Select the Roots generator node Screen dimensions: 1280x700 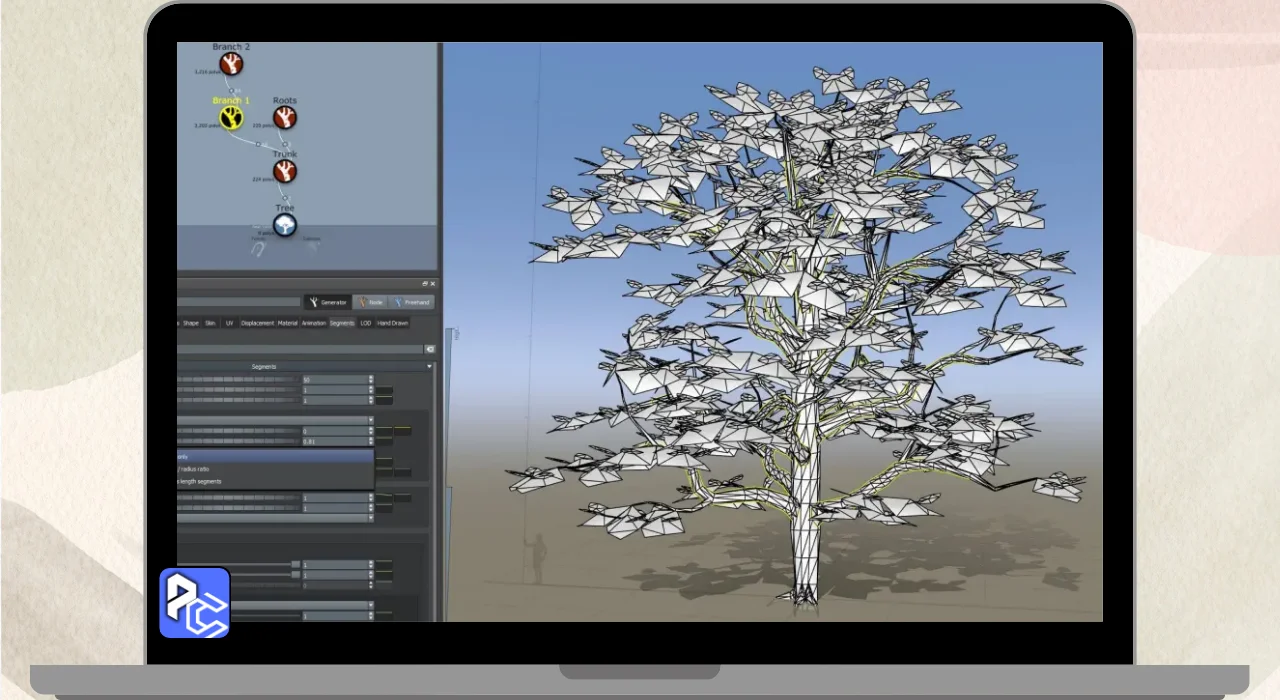285,118
